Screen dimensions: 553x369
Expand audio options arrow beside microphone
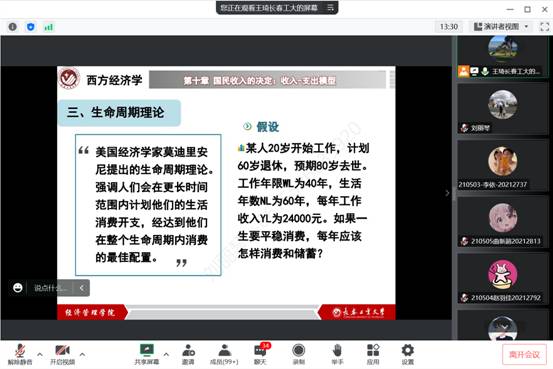coord(40,354)
